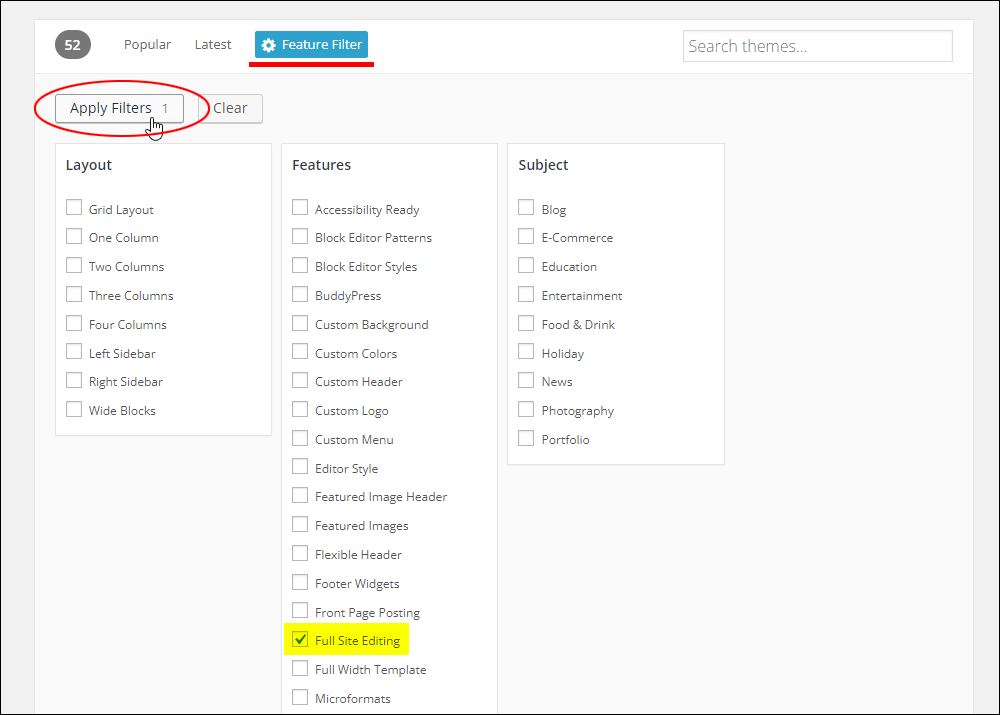
Task: Check the Featured Image Header box
Action: pos(300,496)
